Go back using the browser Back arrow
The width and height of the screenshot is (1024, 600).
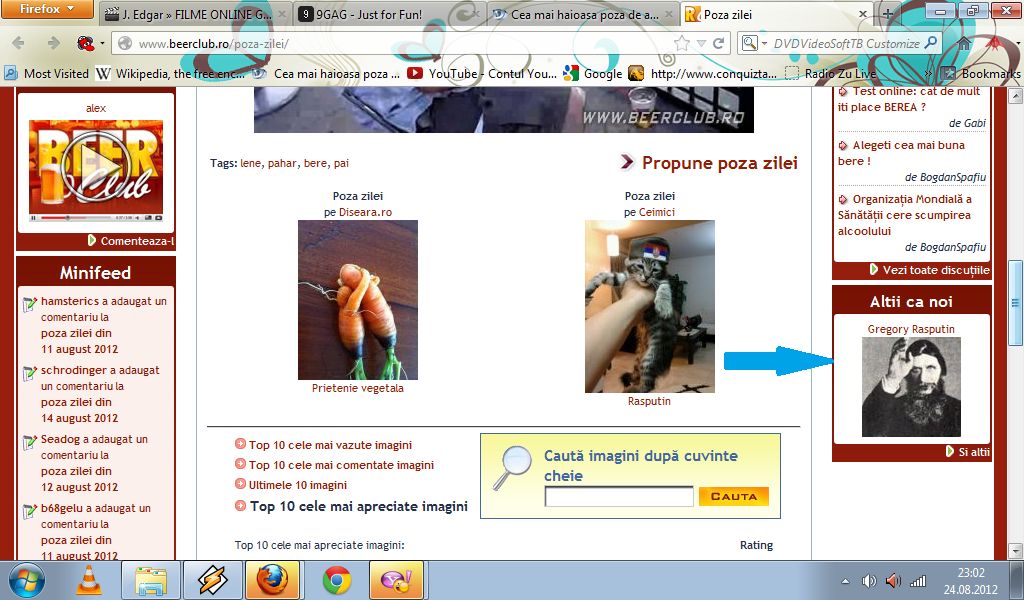point(18,44)
